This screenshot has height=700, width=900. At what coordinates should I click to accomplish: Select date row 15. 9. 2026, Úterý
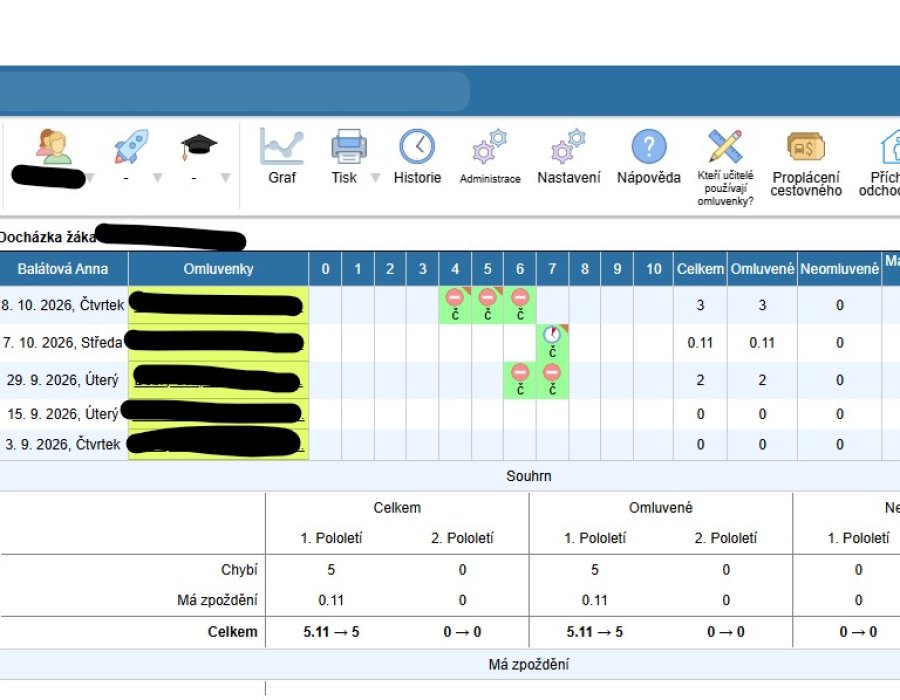click(x=63, y=414)
